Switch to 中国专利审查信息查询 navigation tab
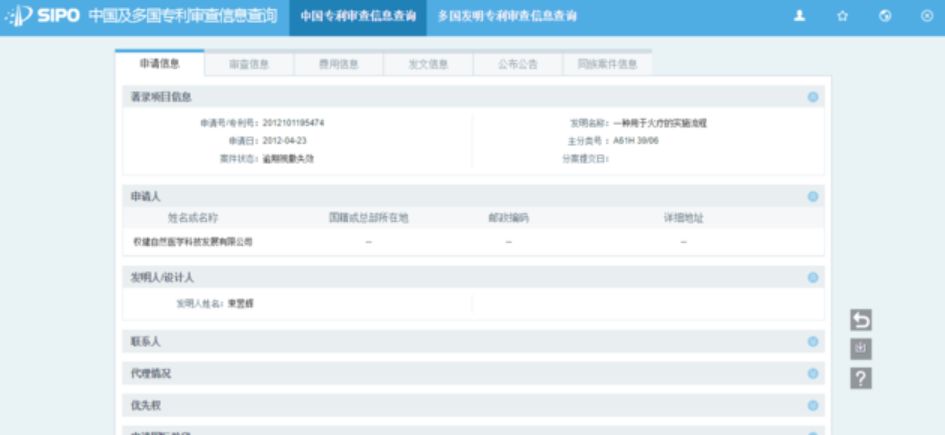 pos(358,17)
